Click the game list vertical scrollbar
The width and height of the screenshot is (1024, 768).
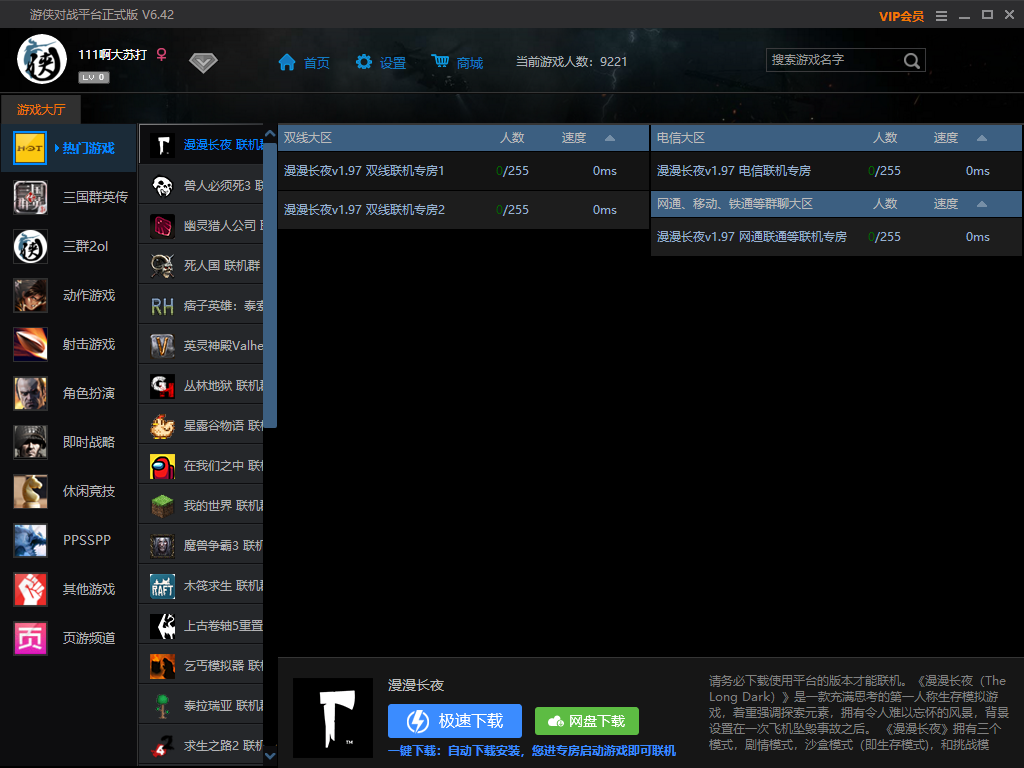click(x=270, y=285)
